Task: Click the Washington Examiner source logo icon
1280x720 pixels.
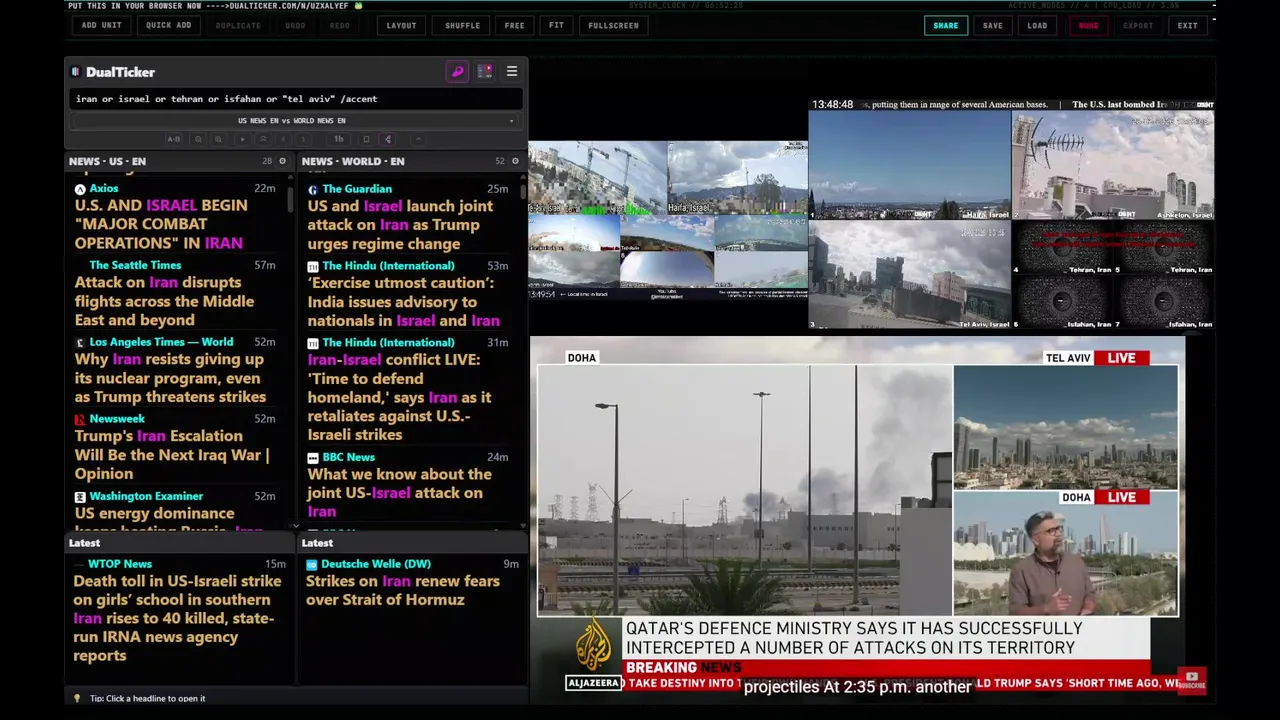Action: [80, 496]
